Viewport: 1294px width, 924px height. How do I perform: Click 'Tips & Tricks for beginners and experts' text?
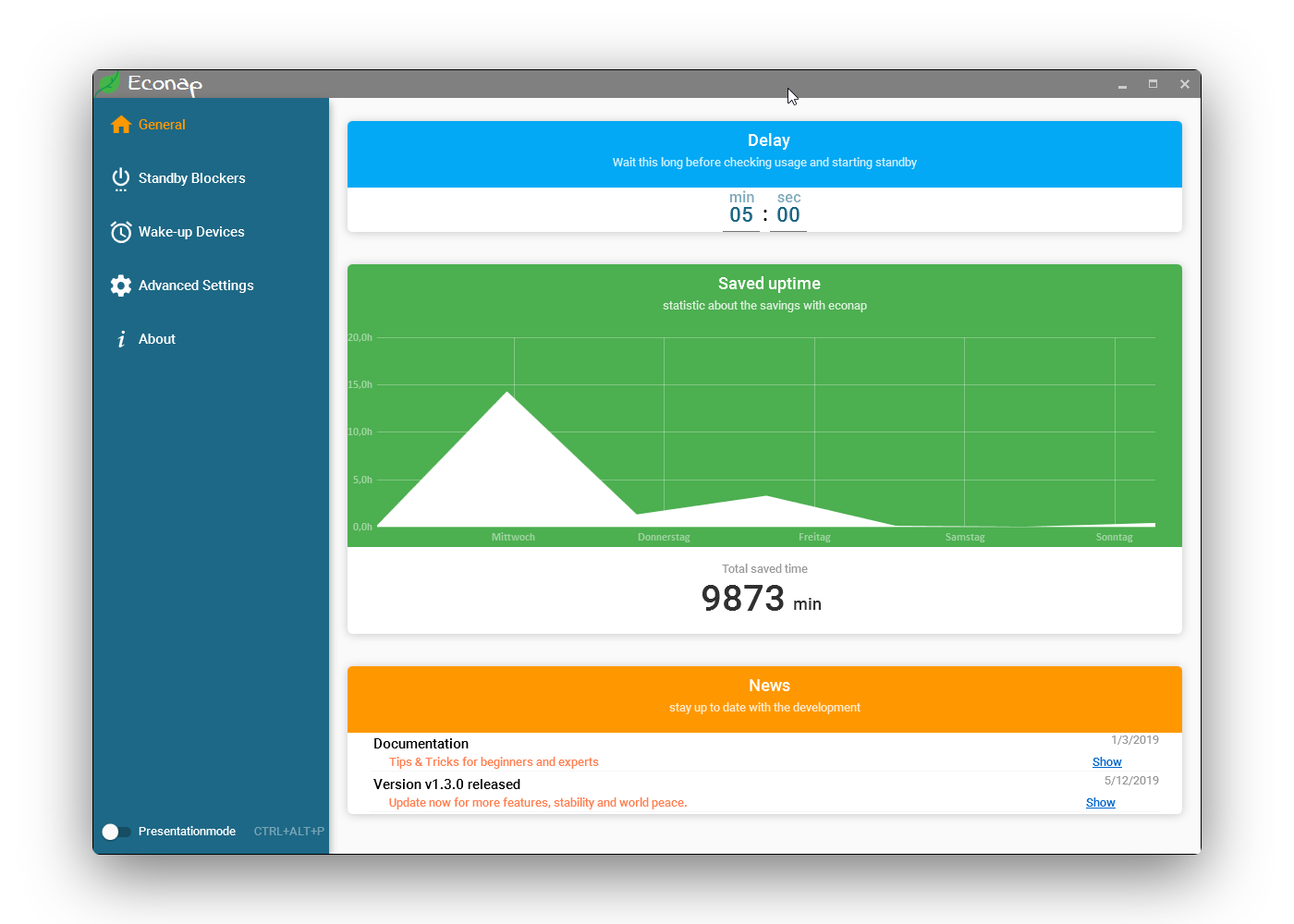pyautogui.click(x=494, y=762)
